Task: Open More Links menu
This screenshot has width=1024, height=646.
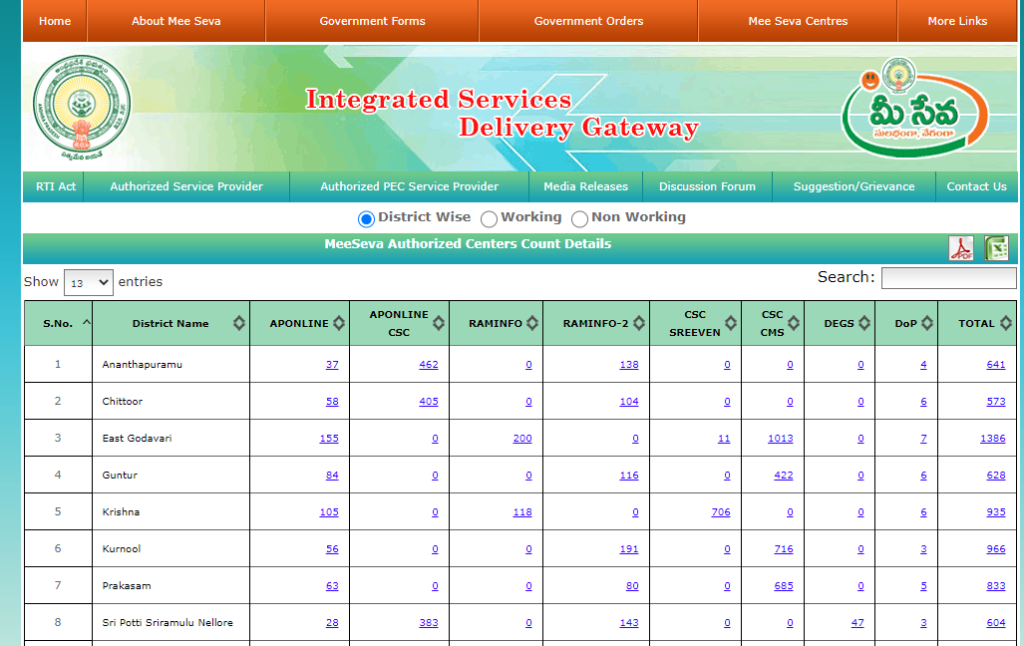Action: pos(957,21)
